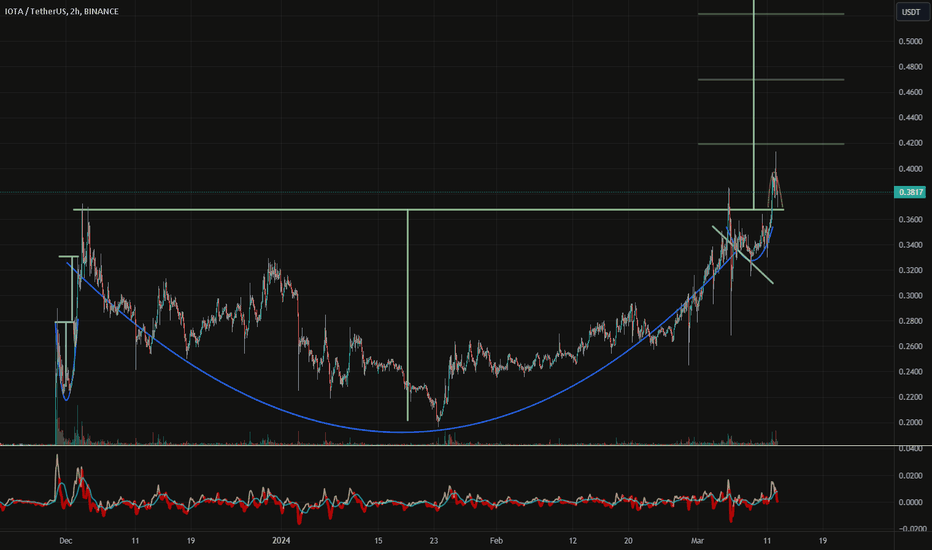Click the 0.0200 indicator scale label
This screenshot has width=932, height=550.
tap(911, 476)
